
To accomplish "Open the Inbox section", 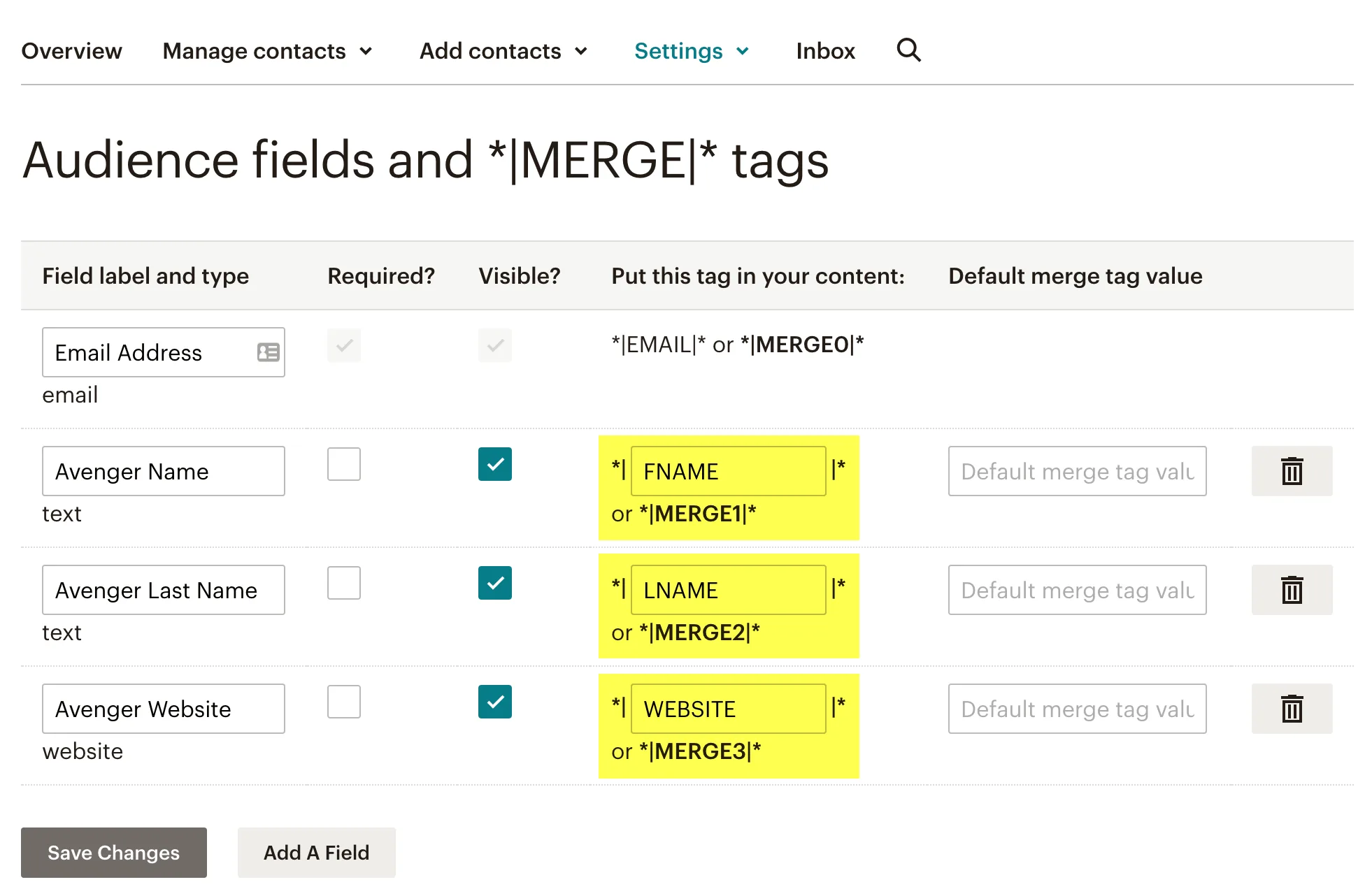I will [825, 50].
